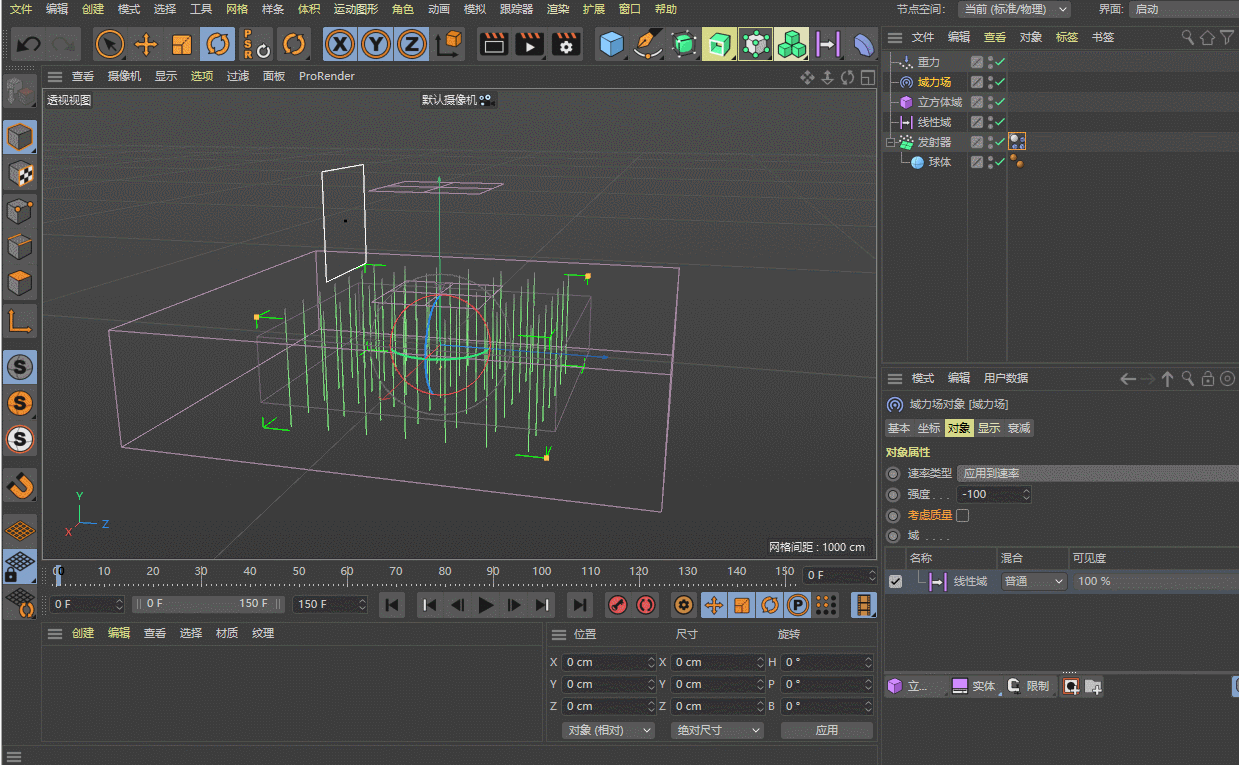The width and height of the screenshot is (1239, 765).
Task: Toggle X axis lock
Action: (x=341, y=45)
